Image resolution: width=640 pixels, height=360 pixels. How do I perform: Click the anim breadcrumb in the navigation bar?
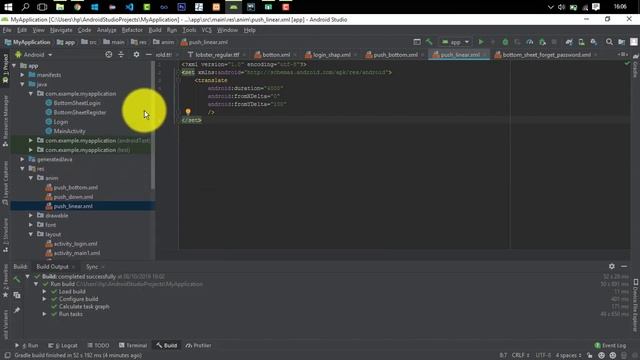tap(164, 42)
